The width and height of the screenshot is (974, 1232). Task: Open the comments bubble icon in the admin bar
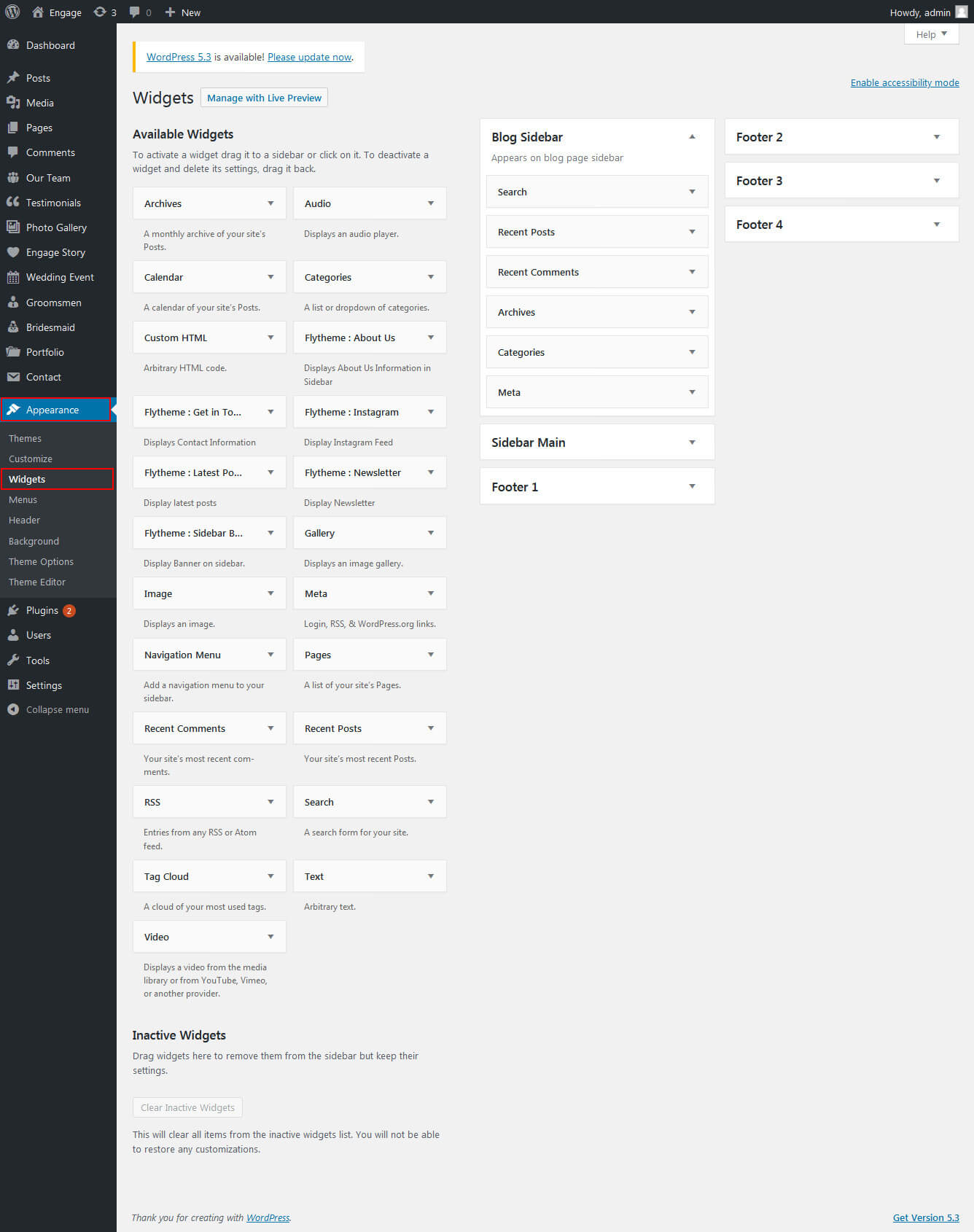[134, 12]
